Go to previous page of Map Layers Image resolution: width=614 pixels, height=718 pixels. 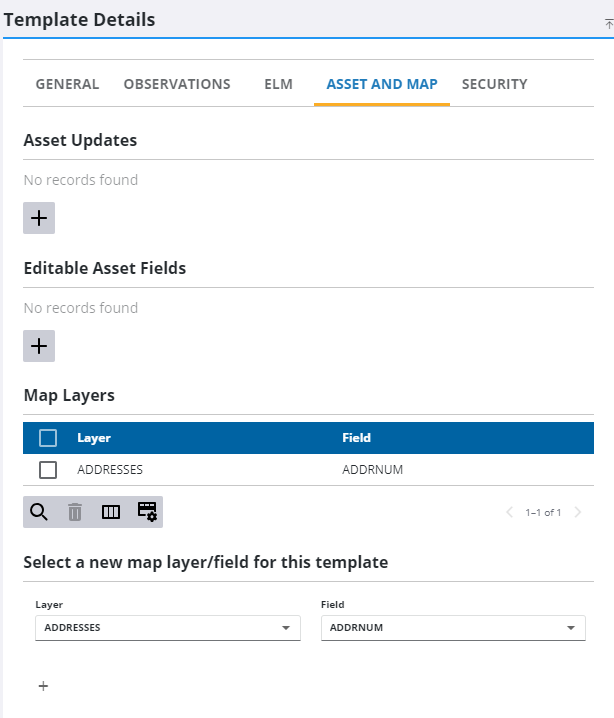(509, 512)
